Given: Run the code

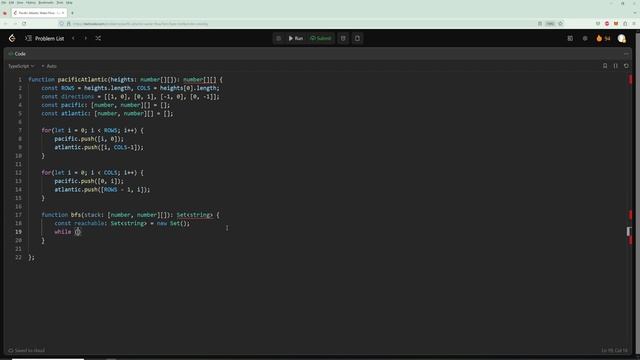Looking at the screenshot, I should coord(296,38).
